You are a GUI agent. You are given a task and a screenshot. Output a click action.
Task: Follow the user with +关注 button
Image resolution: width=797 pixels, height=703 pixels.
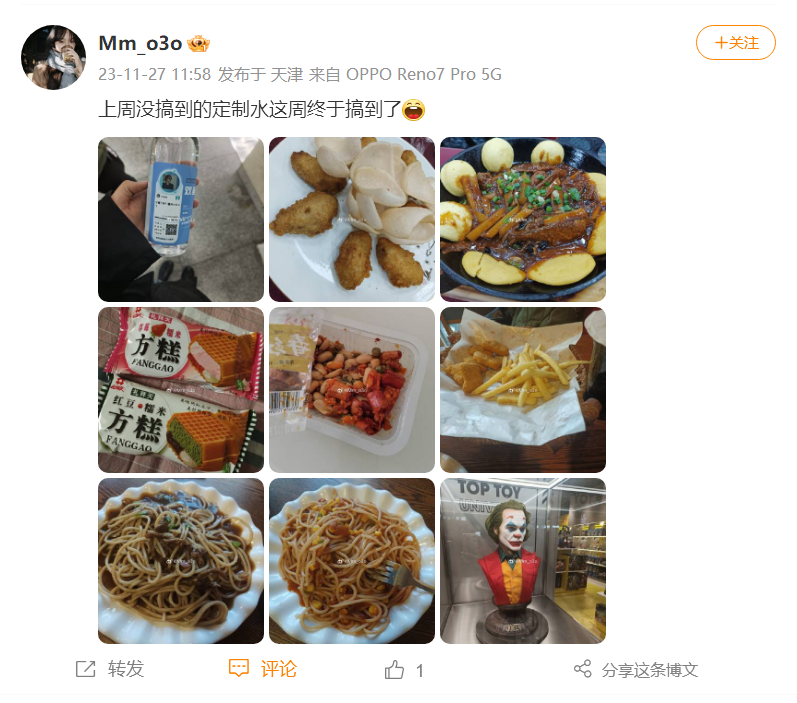[x=735, y=43]
